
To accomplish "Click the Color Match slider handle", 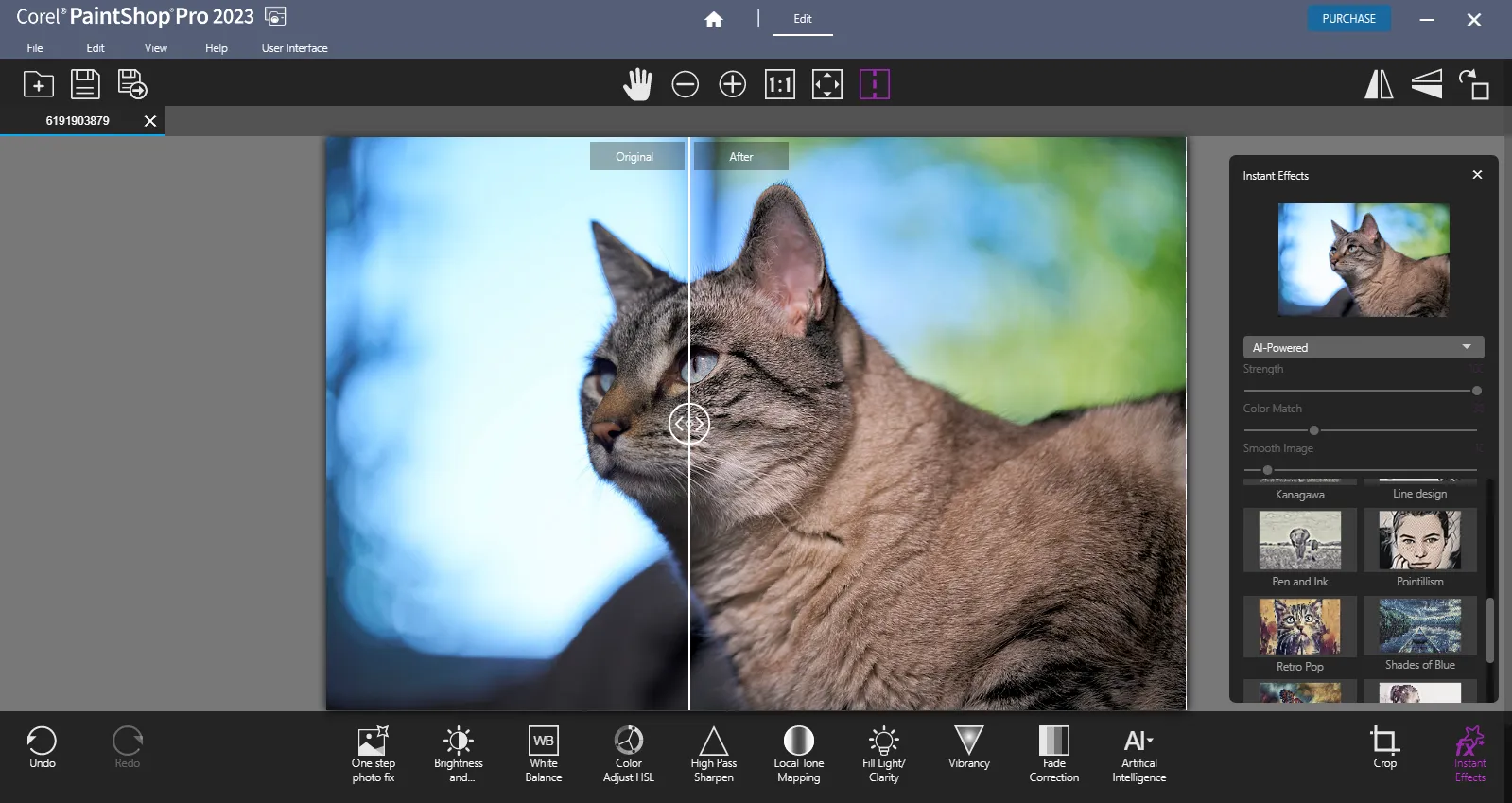I will coord(1314,430).
